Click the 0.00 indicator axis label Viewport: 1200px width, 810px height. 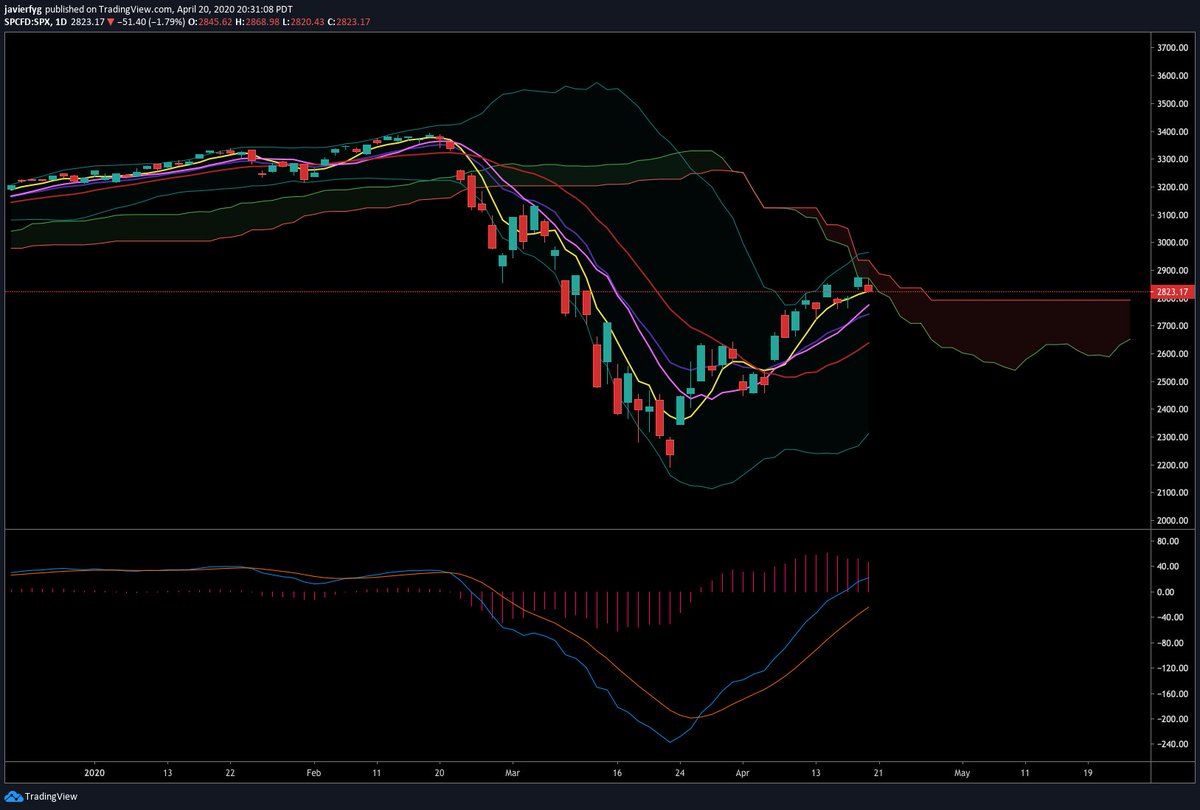(x=1166, y=592)
